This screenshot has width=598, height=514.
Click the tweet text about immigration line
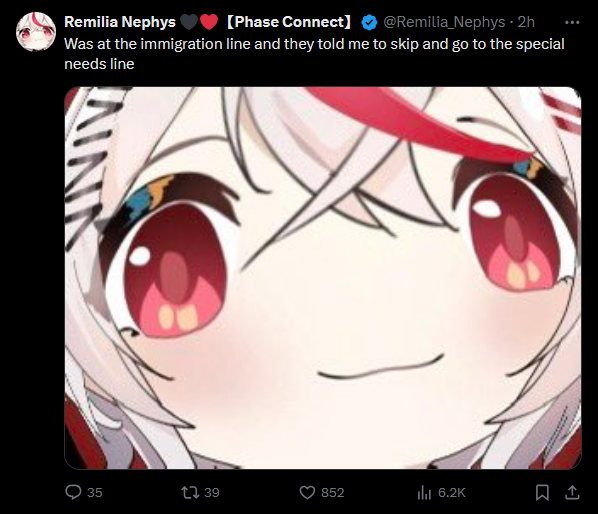[314, 54]
